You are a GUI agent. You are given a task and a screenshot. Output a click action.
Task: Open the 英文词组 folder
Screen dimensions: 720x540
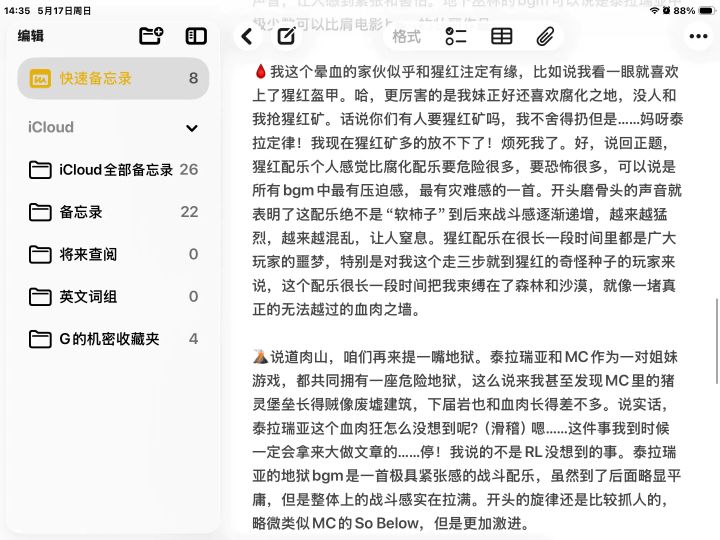tap(113, 296)
